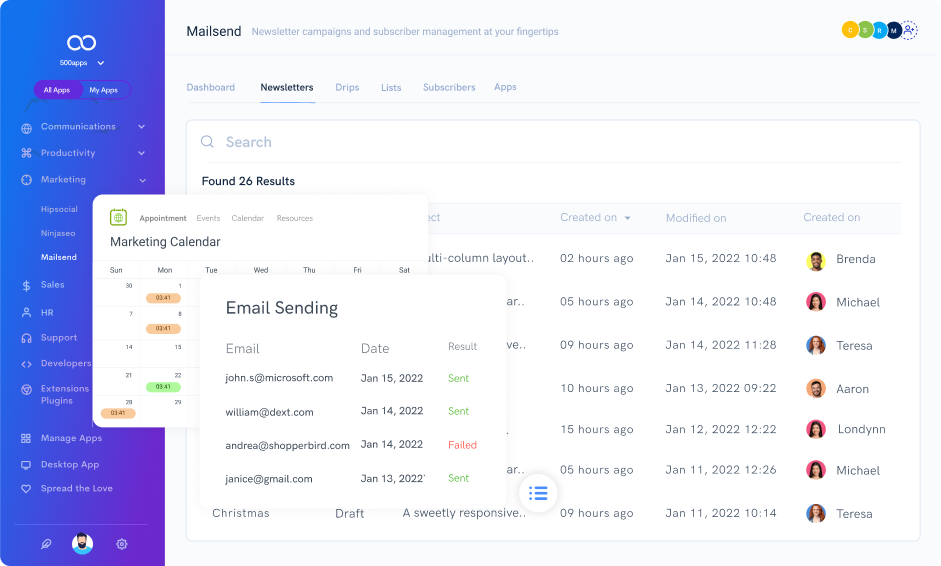Viewport: 941px width, 566px height.
Task: Open user profile avatar in sidebar
Action: coord(83,544)
